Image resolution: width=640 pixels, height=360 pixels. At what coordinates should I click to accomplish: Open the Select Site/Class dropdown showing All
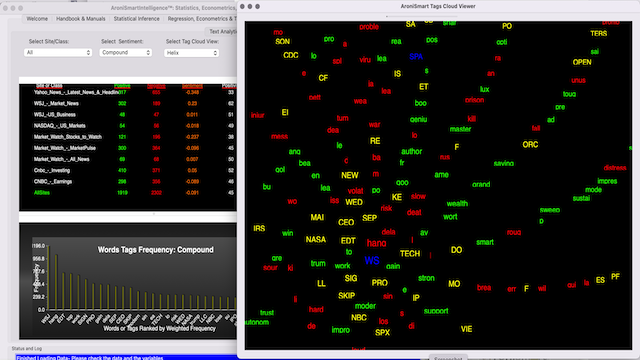coord(58,53)
